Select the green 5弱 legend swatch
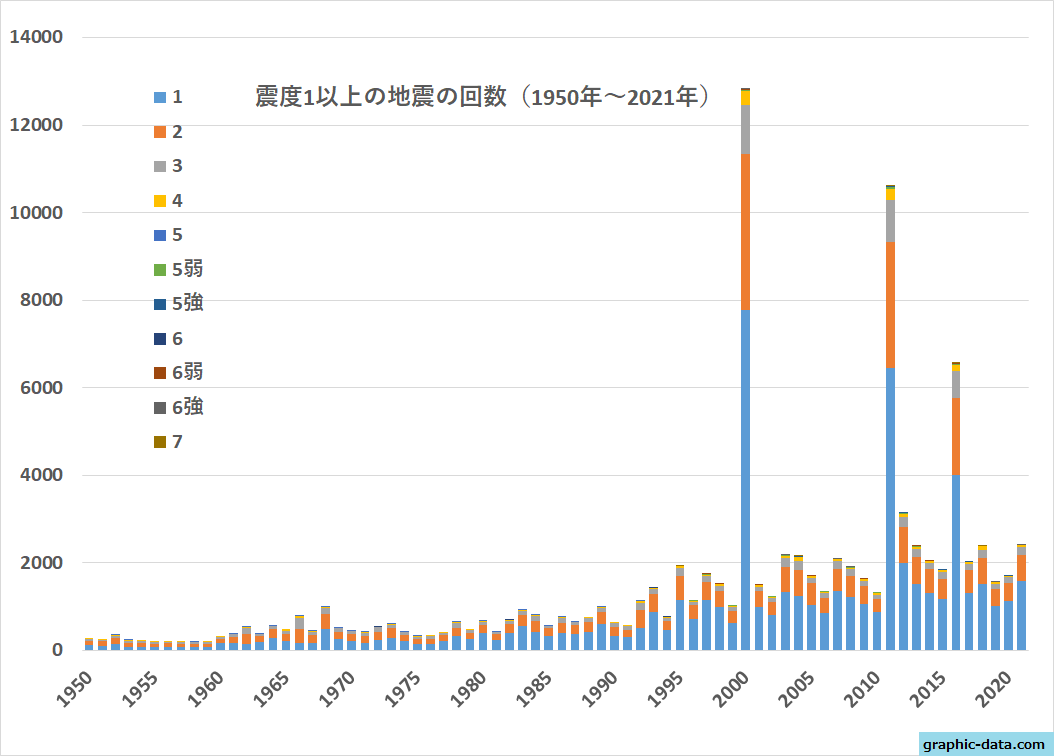The width and height of the screenshot is (1054, 756). tap(158, 270)
